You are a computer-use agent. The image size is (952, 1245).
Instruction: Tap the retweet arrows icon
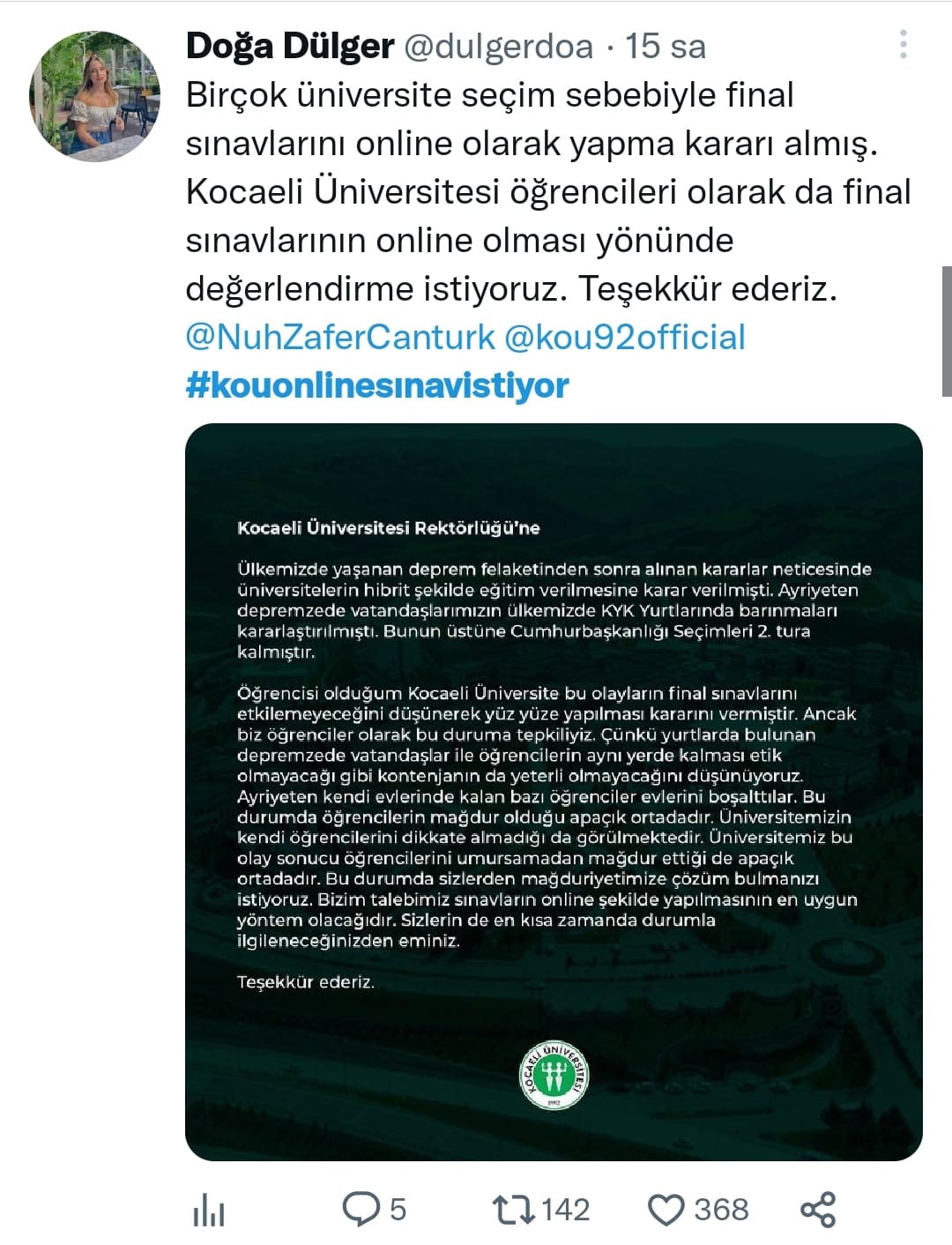513,1209
